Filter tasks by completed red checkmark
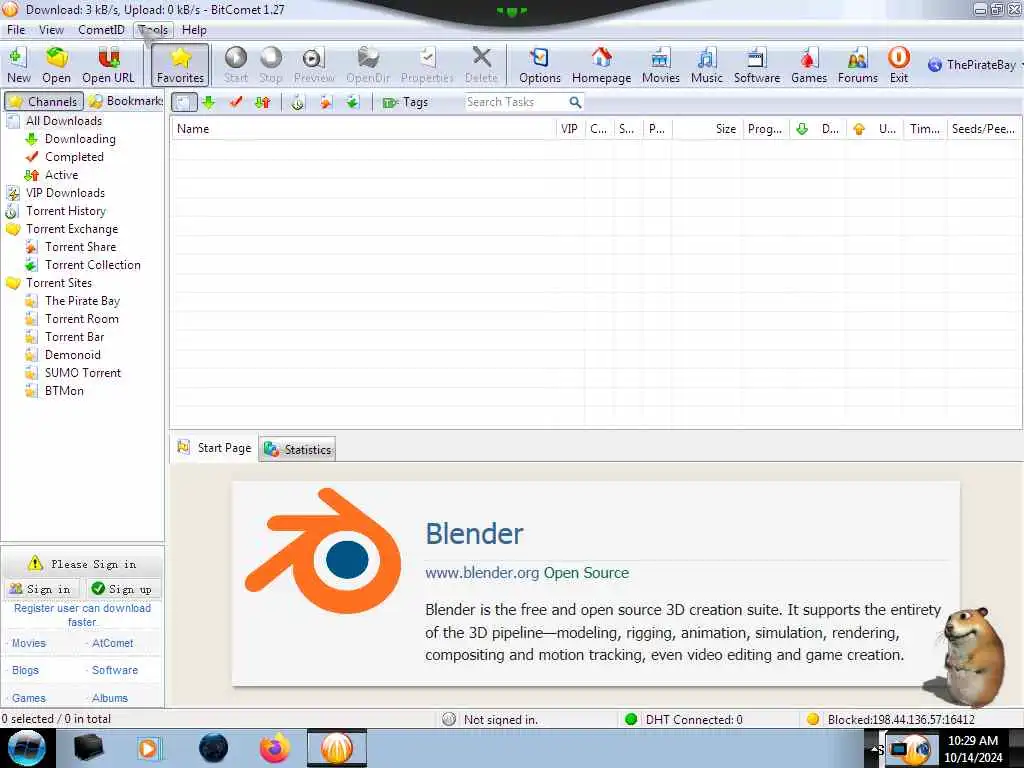This screenshot has width=1024, height=768. (236, 102)
